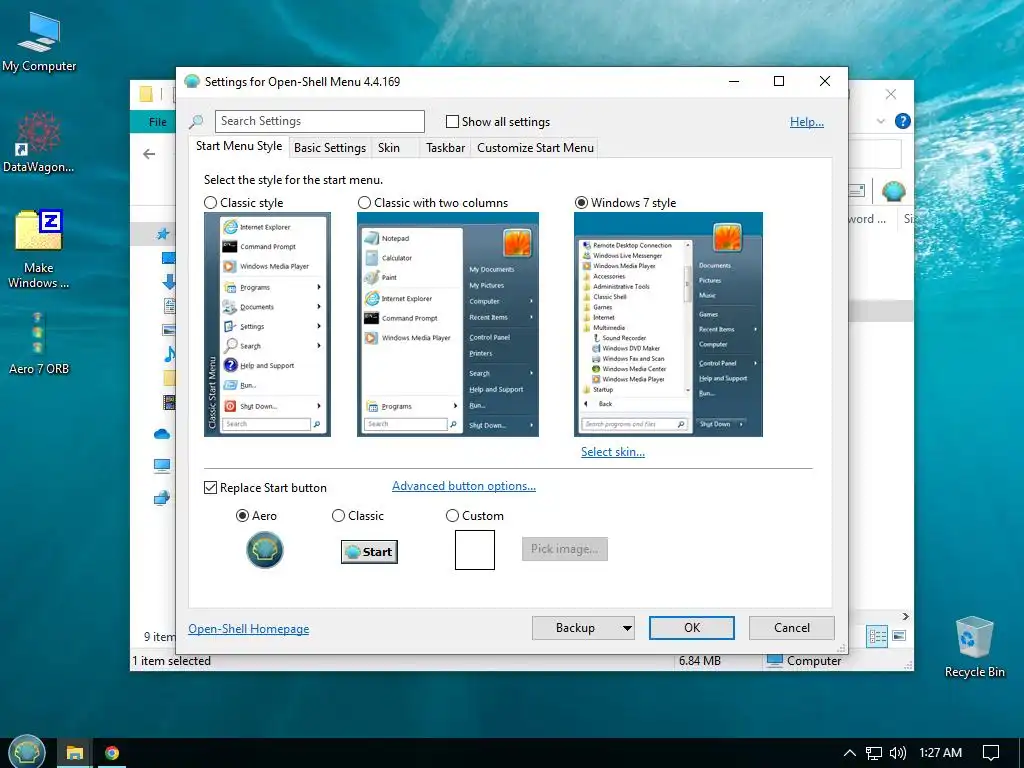
Task: Click Select skin... link
Action: pos(613,452)
